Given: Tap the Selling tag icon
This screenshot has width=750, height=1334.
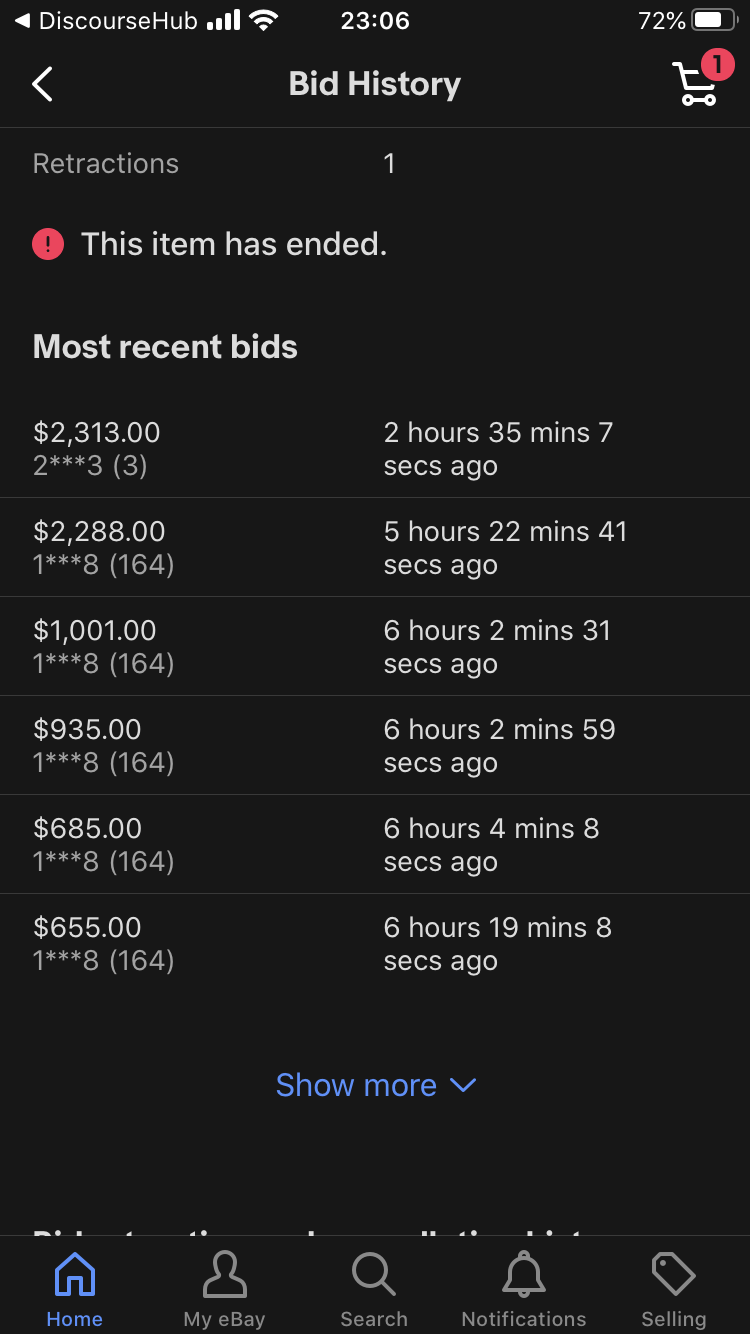Looking at the screenshot, I should coord(674,1275).
